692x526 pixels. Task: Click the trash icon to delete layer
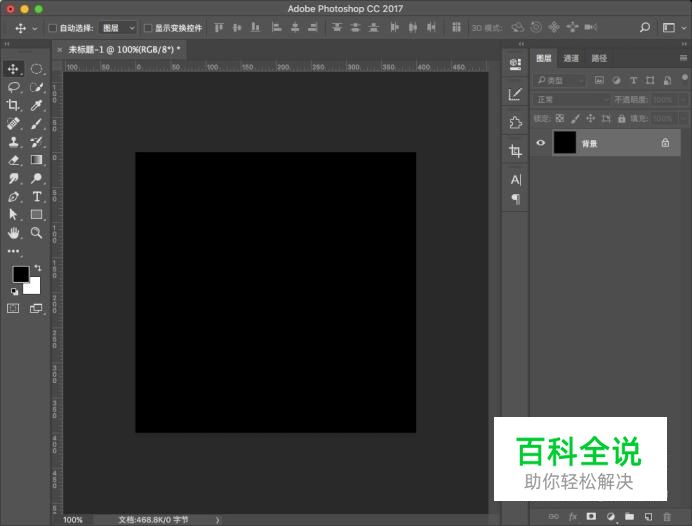coord(667,516)
